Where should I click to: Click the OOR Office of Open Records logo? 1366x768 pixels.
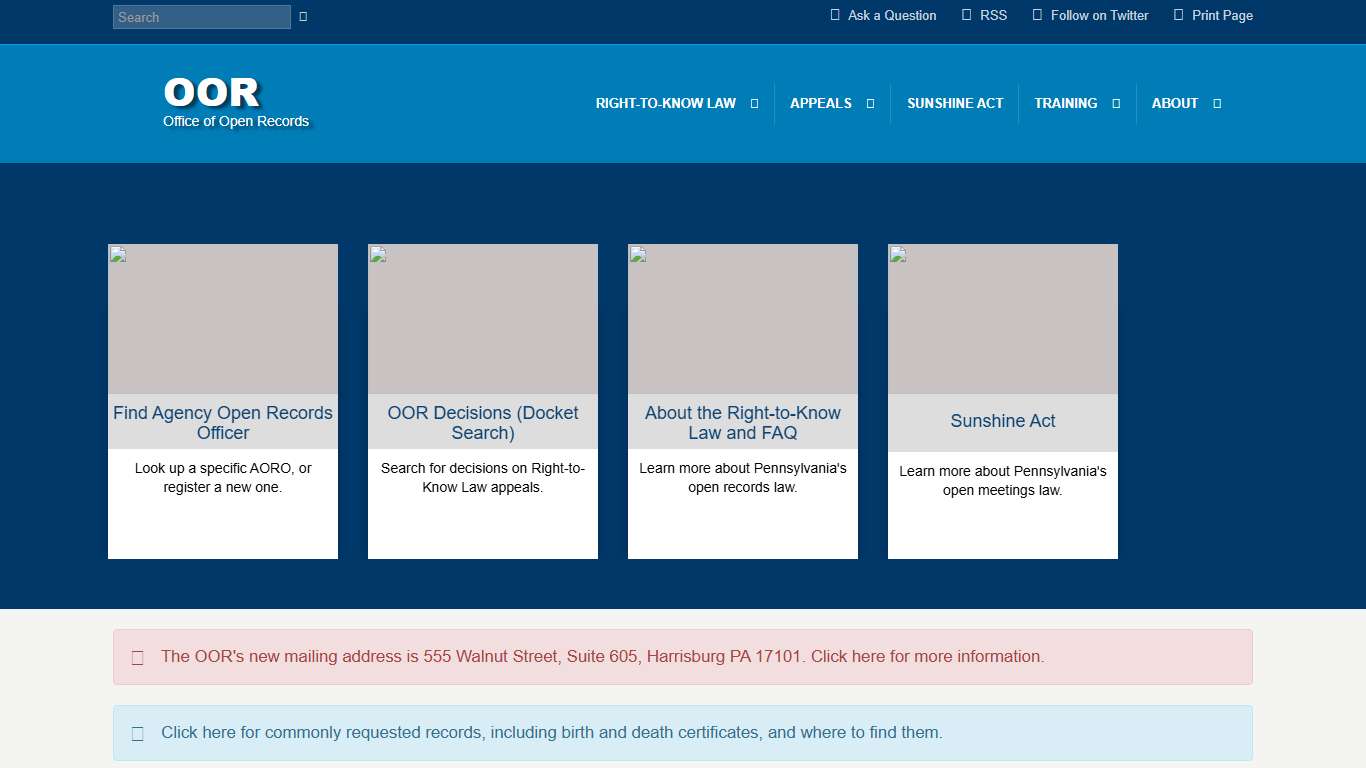tap(236, 102)
